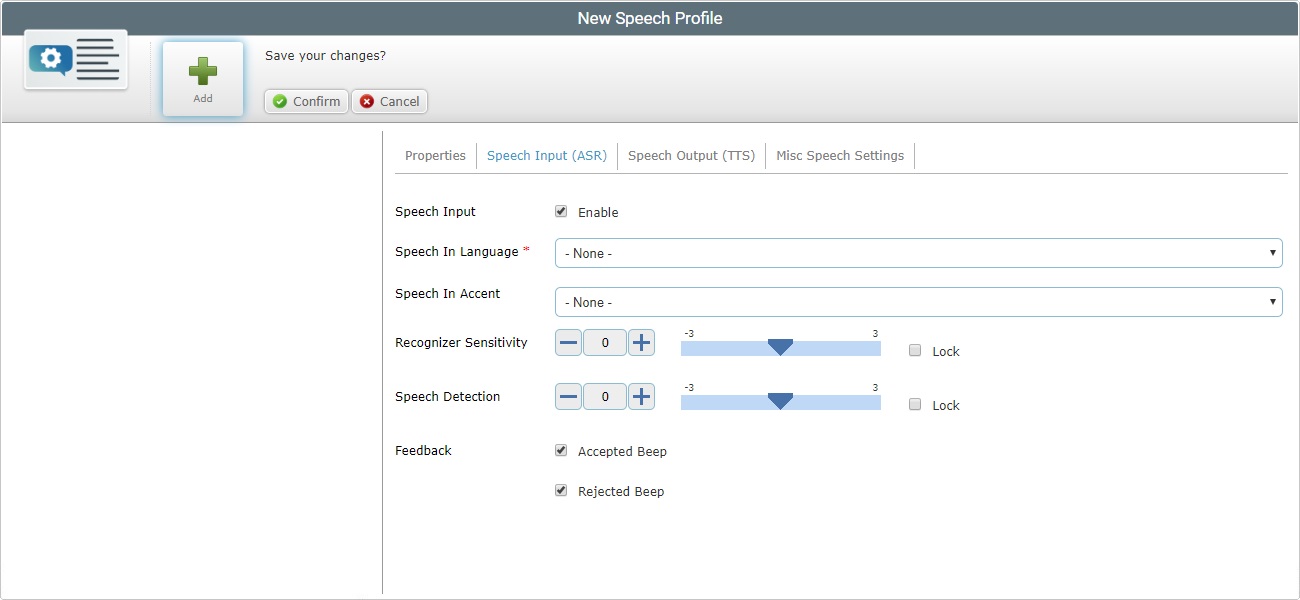The width and height of the screenshot is (1300, 600).
Task: Open the Speech In Accent dropdown
Action: 918,301
